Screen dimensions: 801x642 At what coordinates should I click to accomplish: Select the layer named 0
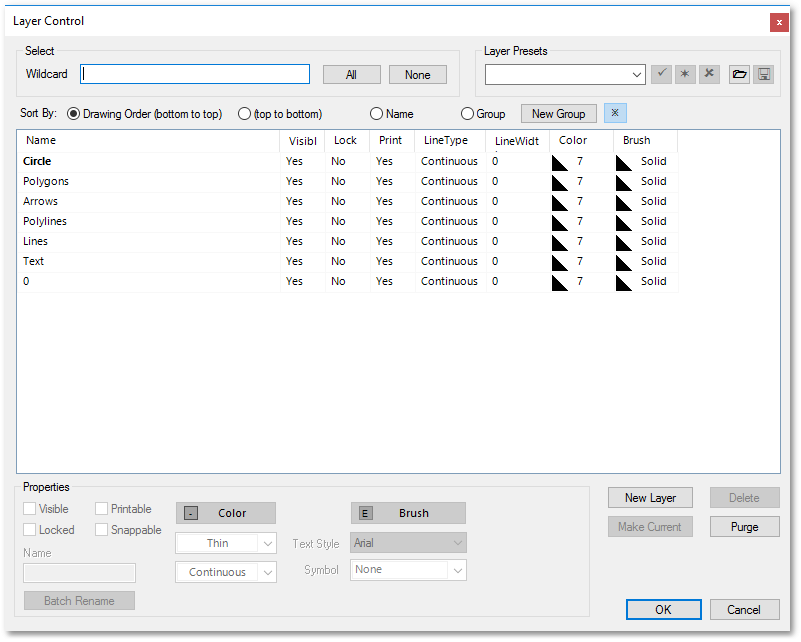pyautogui.click(x=26, y=281)
